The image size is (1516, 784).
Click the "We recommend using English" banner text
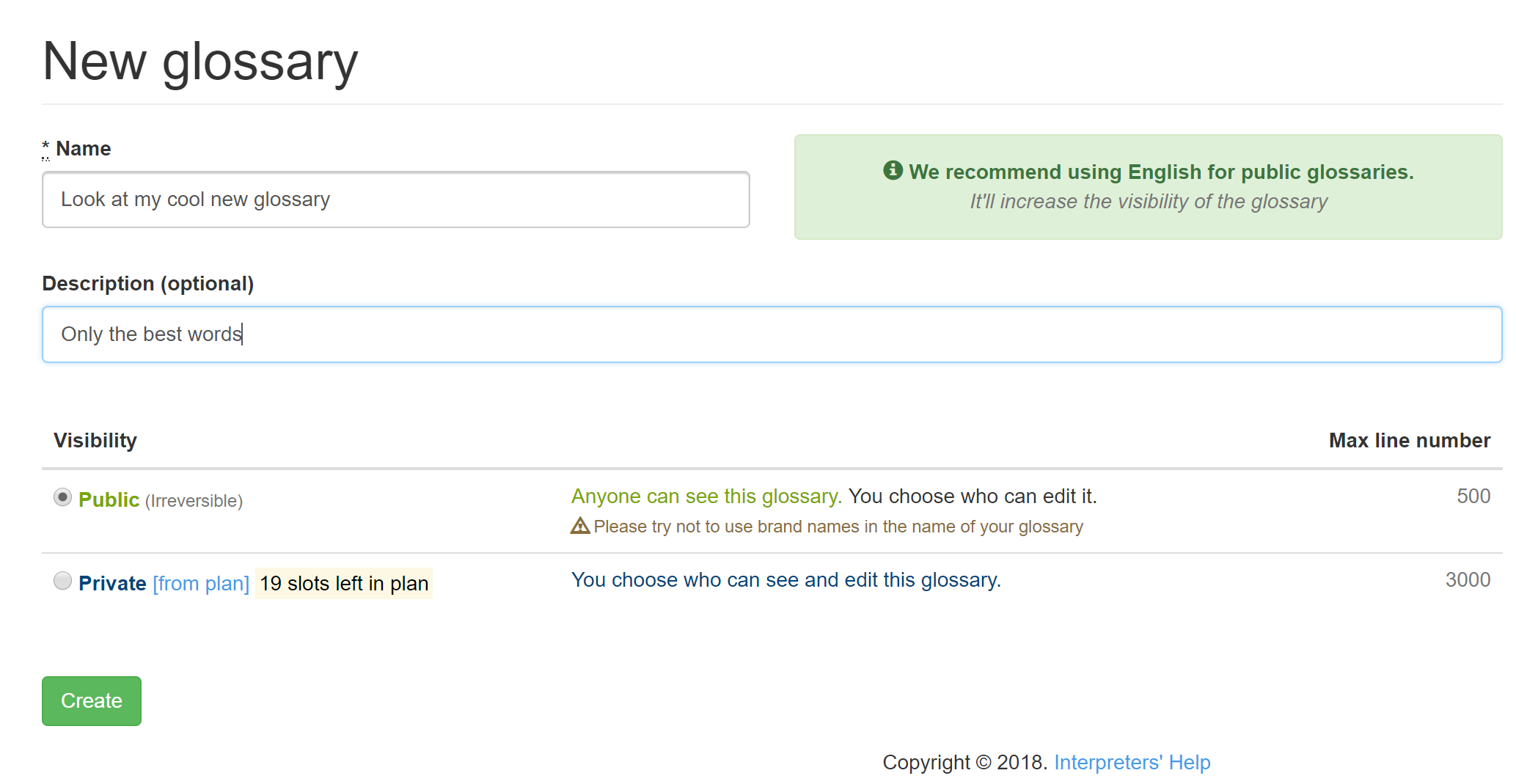(x=1160, y=172)
